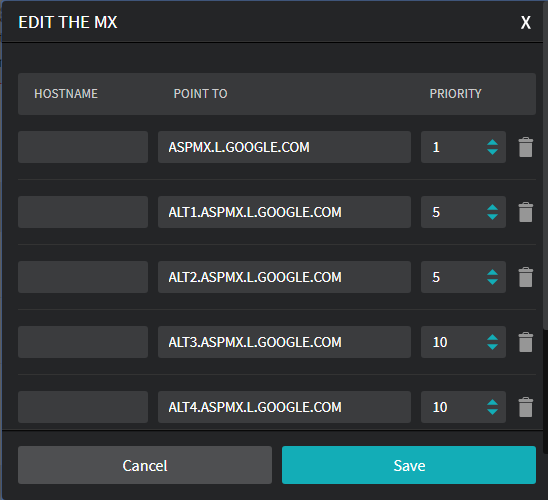The image size is (548, 500).
Task: Delete the ALT1.ASPMX.L.GOOGLE.COM record via trash icon
Action: coord(526,212)
